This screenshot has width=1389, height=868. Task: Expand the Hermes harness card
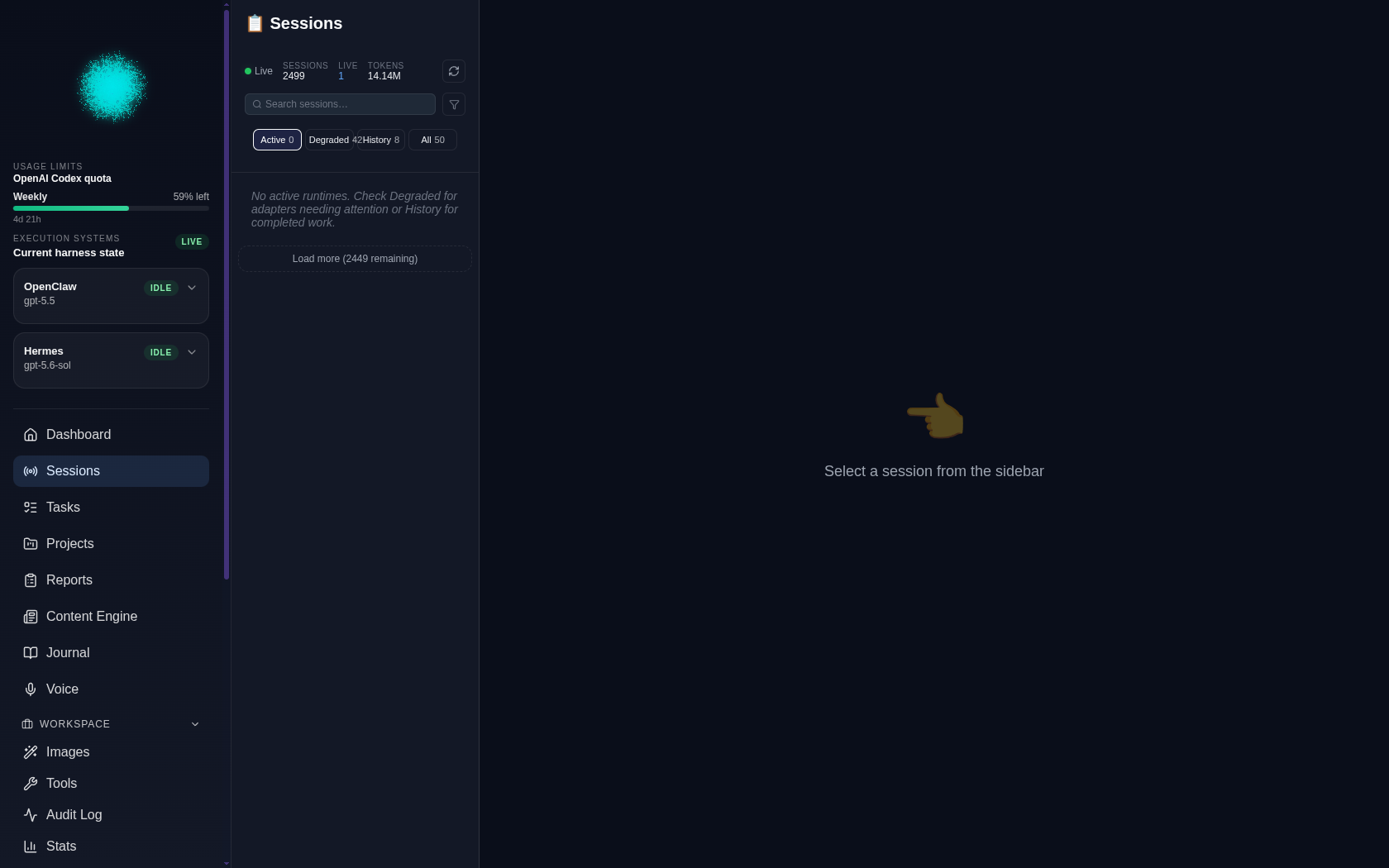click(192, 352)
